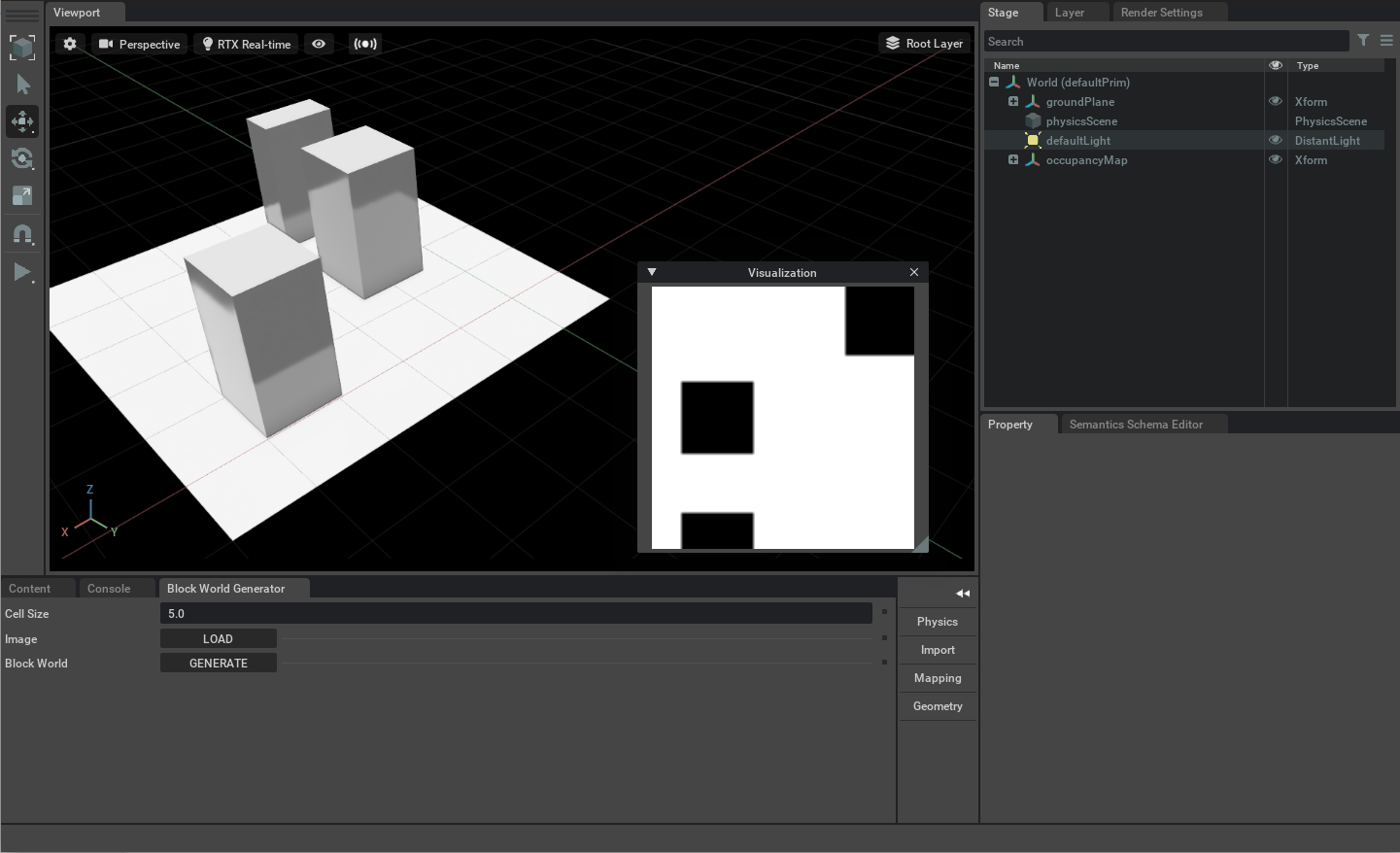Click the GENERATE button
Screen dimensions: 1400x853
(219, 664)
